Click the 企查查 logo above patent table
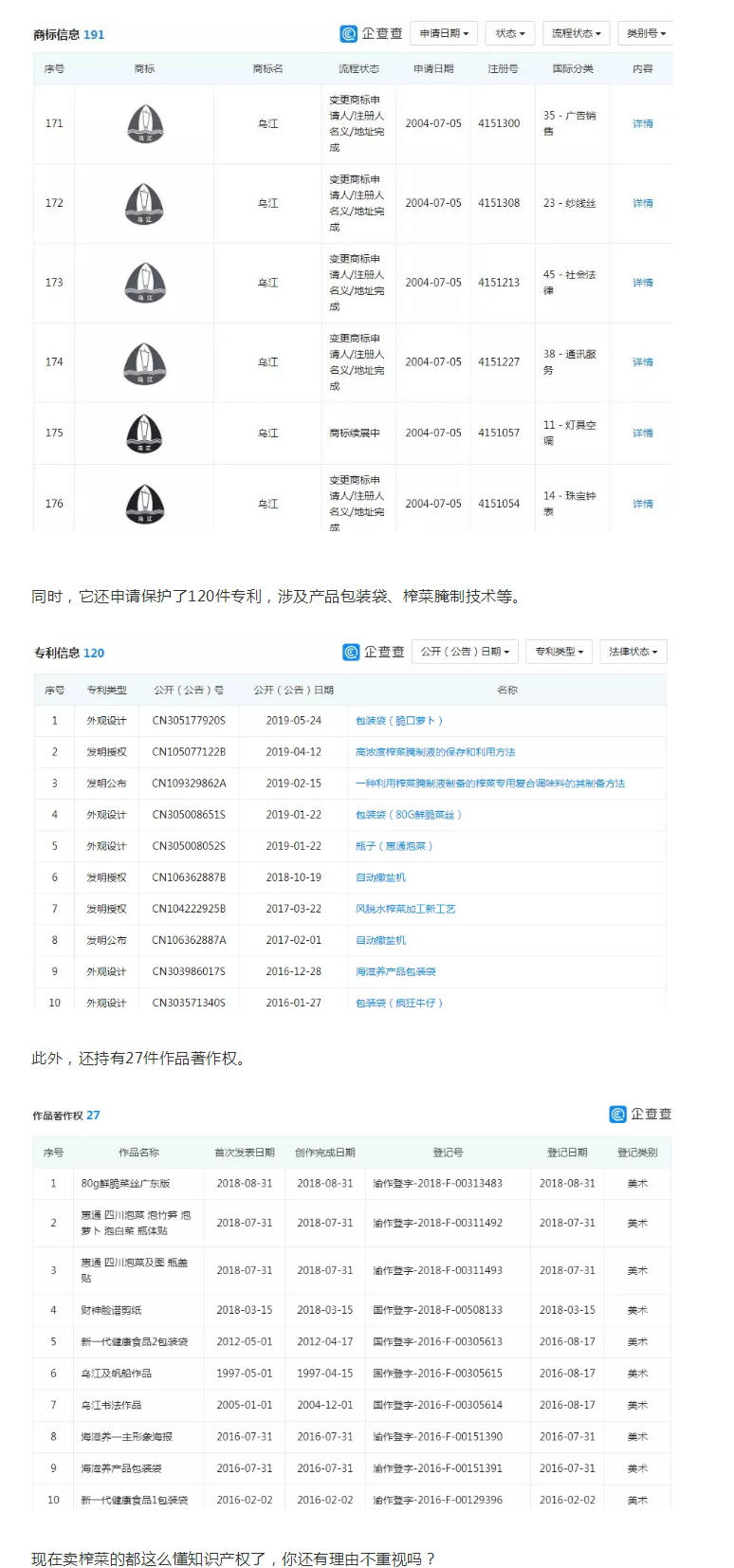The height and width of the screenshot is (1568, 734). coord(374,652)
